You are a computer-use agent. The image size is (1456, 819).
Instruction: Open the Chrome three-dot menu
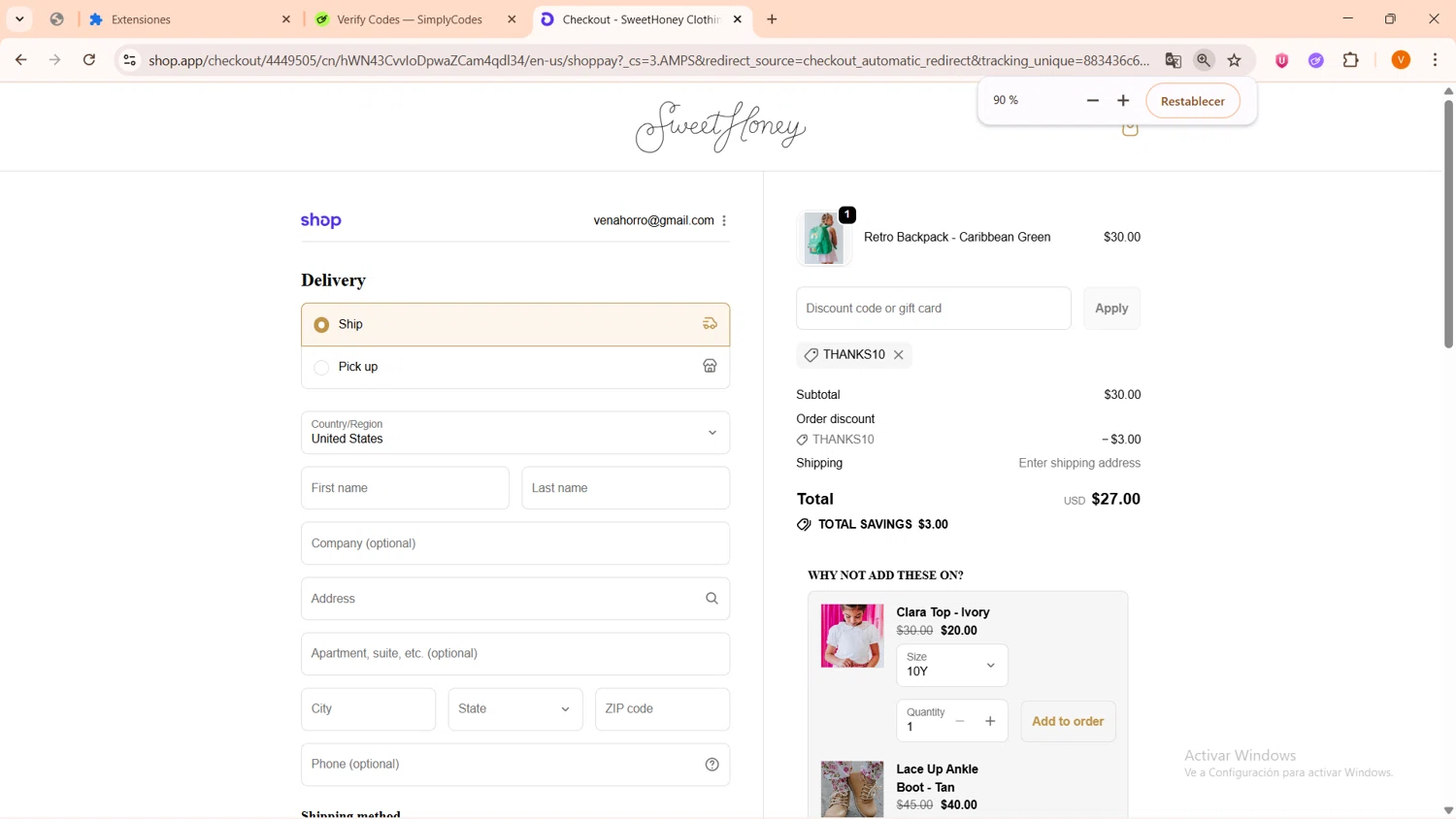click(1436, 60)
